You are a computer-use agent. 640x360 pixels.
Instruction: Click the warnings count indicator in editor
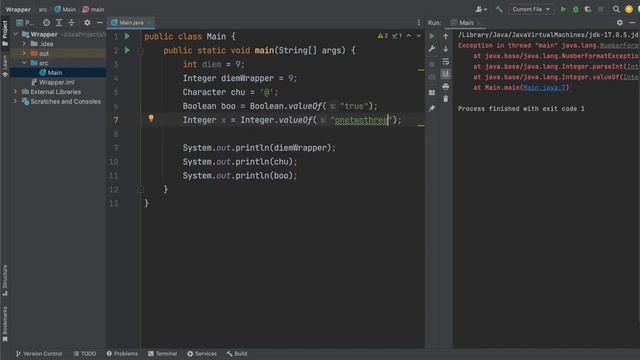coord(383,36)
